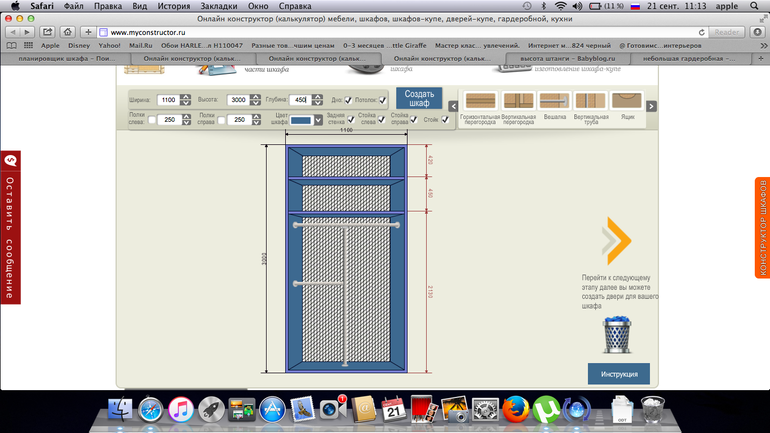770x433 pixels.
Task: Open Firefox from the Dock
Action: 516,409
